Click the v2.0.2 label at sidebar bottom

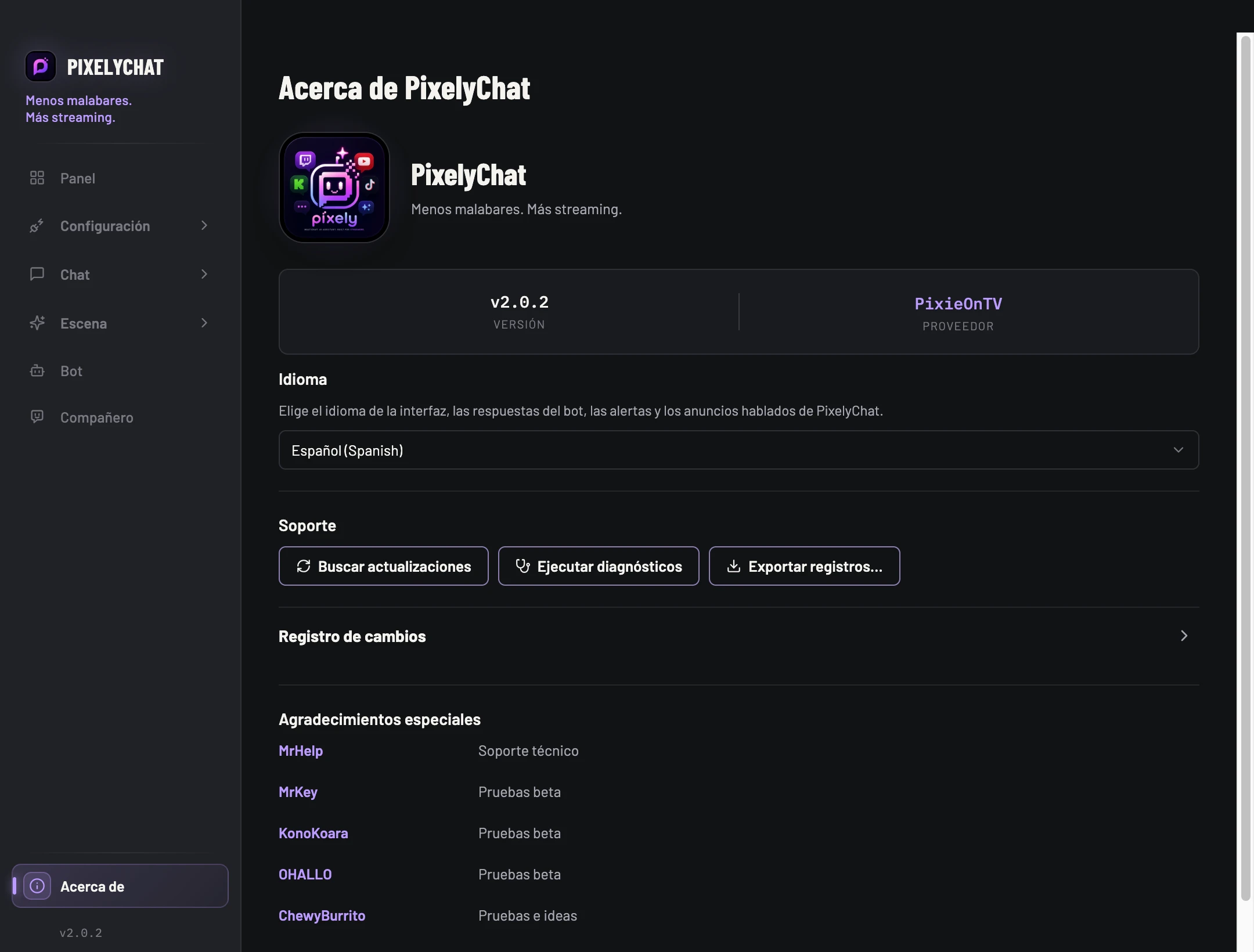click(x=81, y=933)
